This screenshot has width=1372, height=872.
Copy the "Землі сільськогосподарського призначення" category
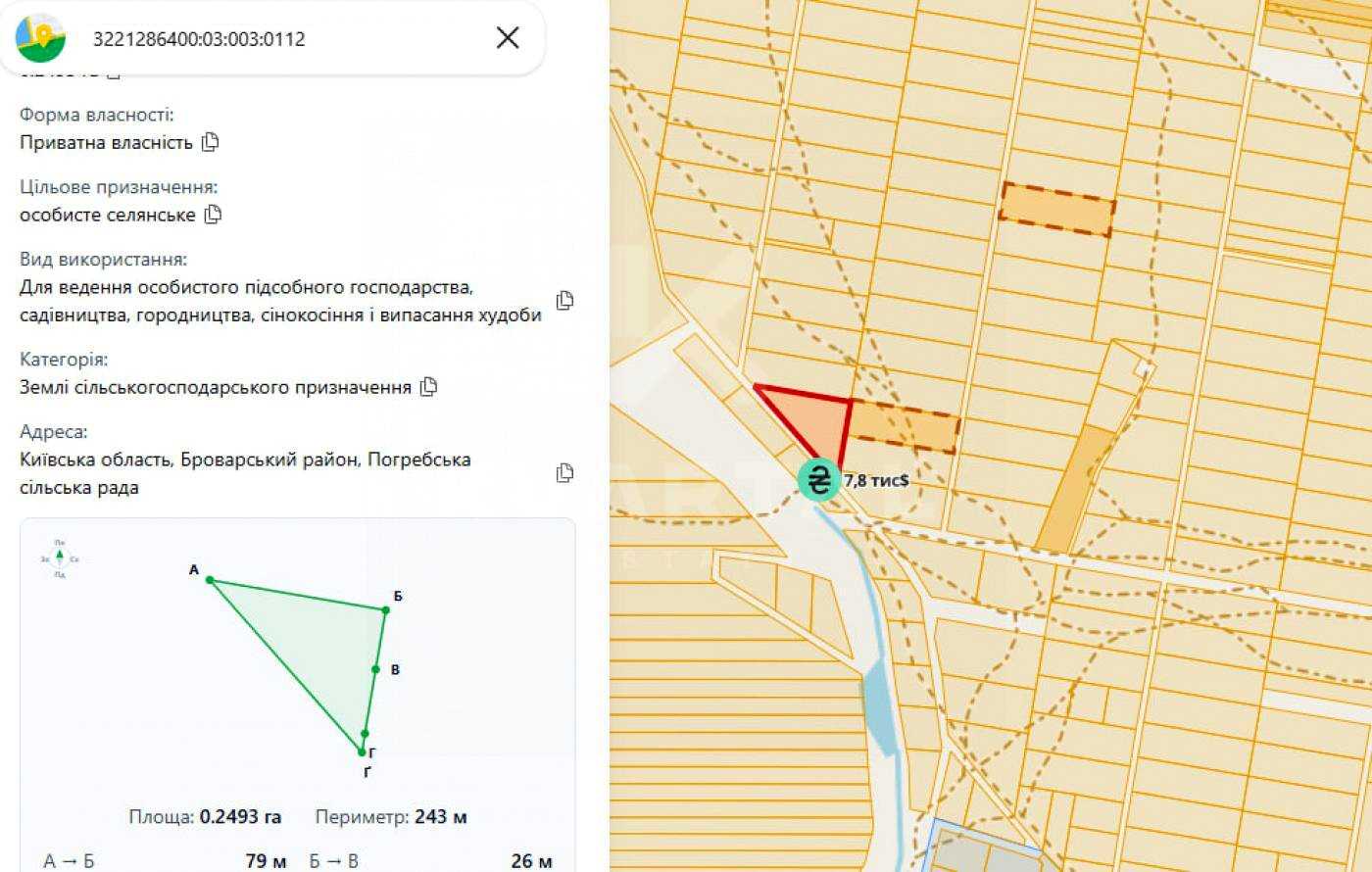click(x=428, y=387)
